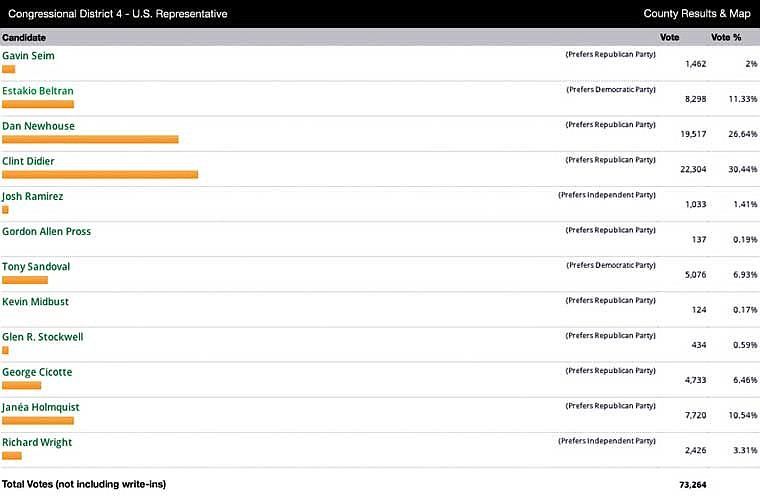Click the Vote column header
The width and height of the screenshot is (760, 501).
(x=670, y=37)
